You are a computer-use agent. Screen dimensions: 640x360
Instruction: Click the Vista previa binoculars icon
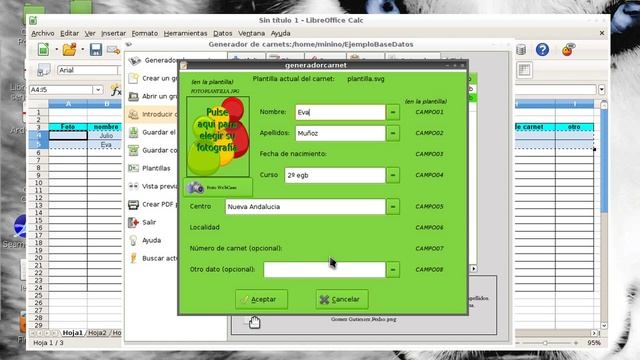(133, 186)
